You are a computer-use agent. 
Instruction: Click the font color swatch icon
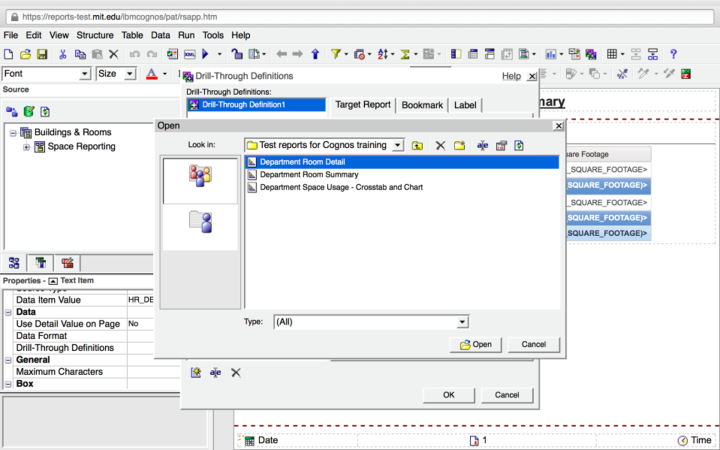151,74
